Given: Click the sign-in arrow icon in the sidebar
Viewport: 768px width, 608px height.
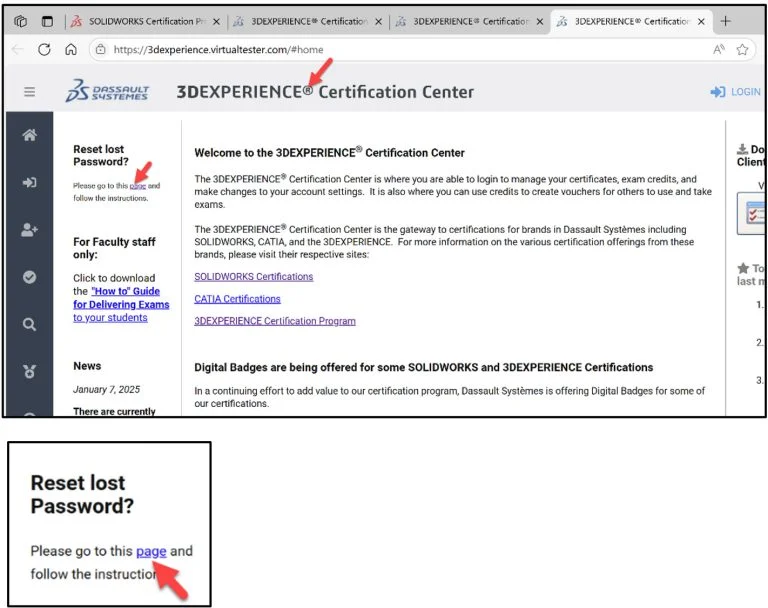Looking at the screenshot, I should point(29,182).
